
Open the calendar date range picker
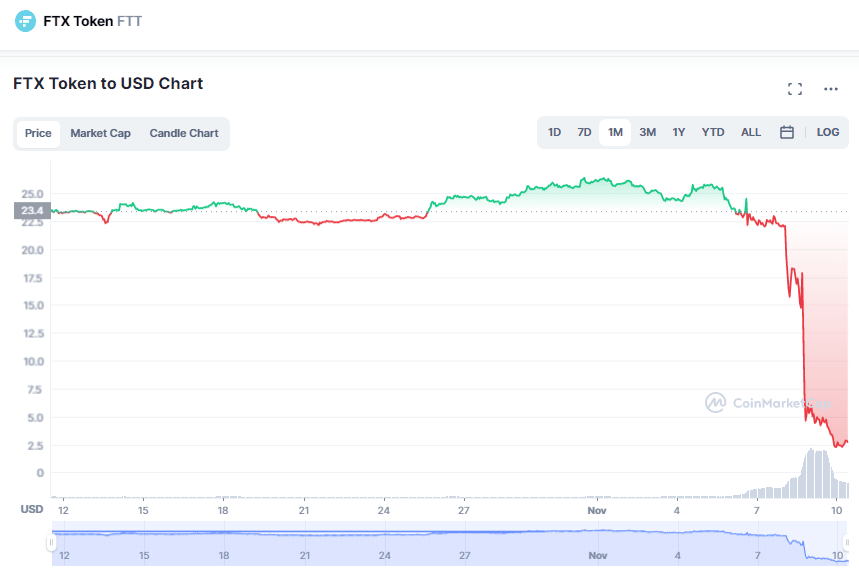[x=787, y=133]
